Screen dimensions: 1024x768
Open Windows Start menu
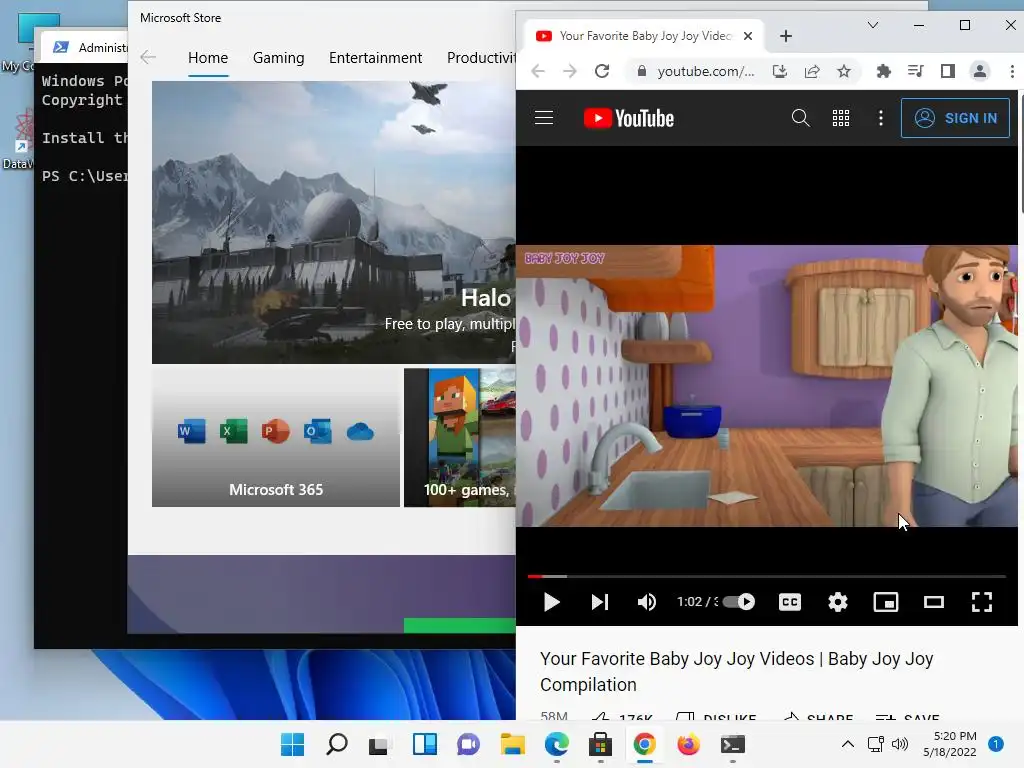(292, 744)
